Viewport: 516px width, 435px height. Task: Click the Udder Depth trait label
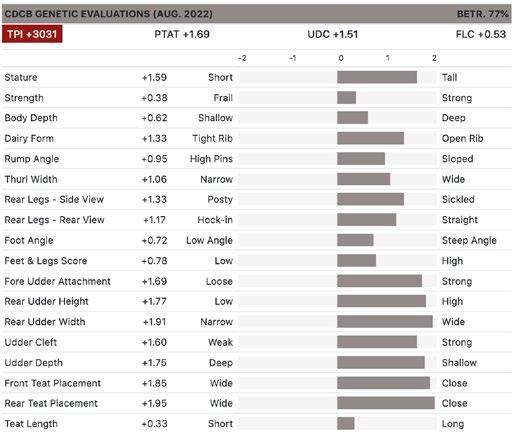33,363
